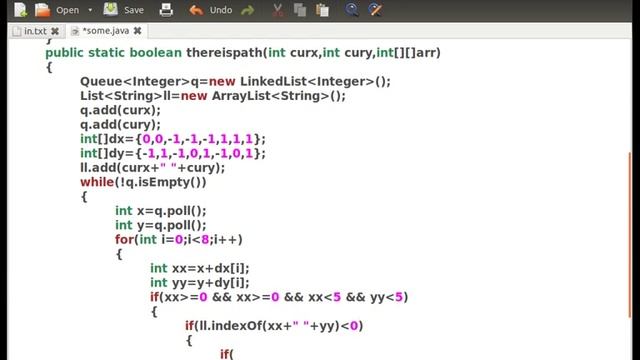Click the Find and Replace icon
Viewport: 640px width, 360px height.
coord(375,9)
